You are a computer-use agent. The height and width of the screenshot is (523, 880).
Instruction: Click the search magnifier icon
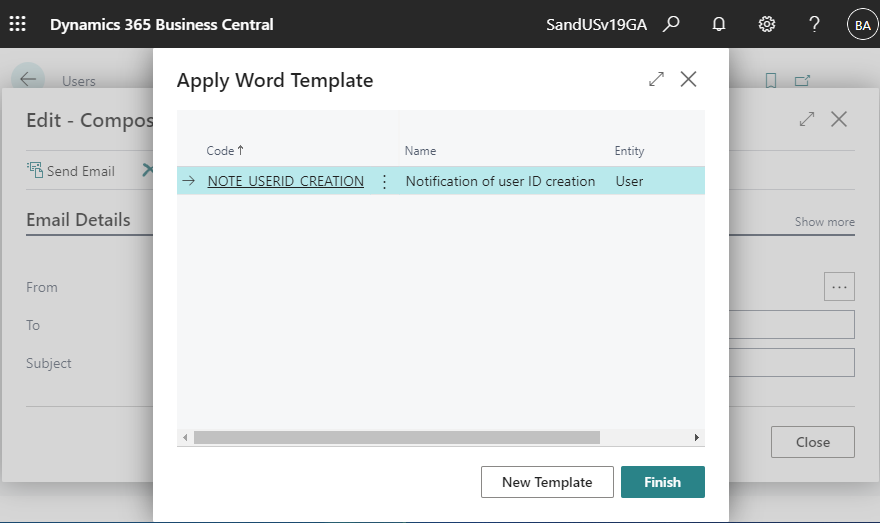pyautogui.click(x=671, y=24)
